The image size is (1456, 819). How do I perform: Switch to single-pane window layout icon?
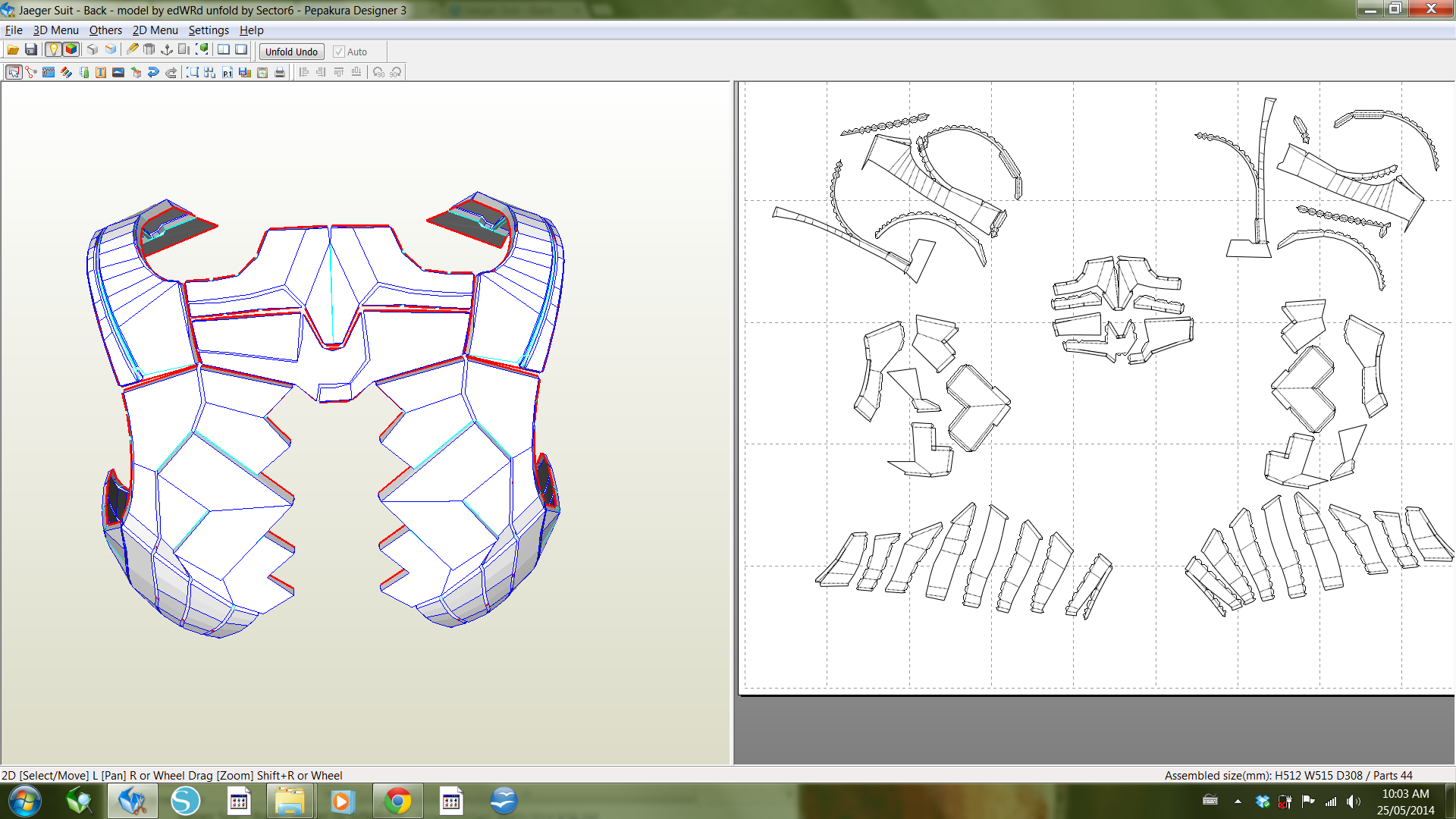(x=241, y=50)
